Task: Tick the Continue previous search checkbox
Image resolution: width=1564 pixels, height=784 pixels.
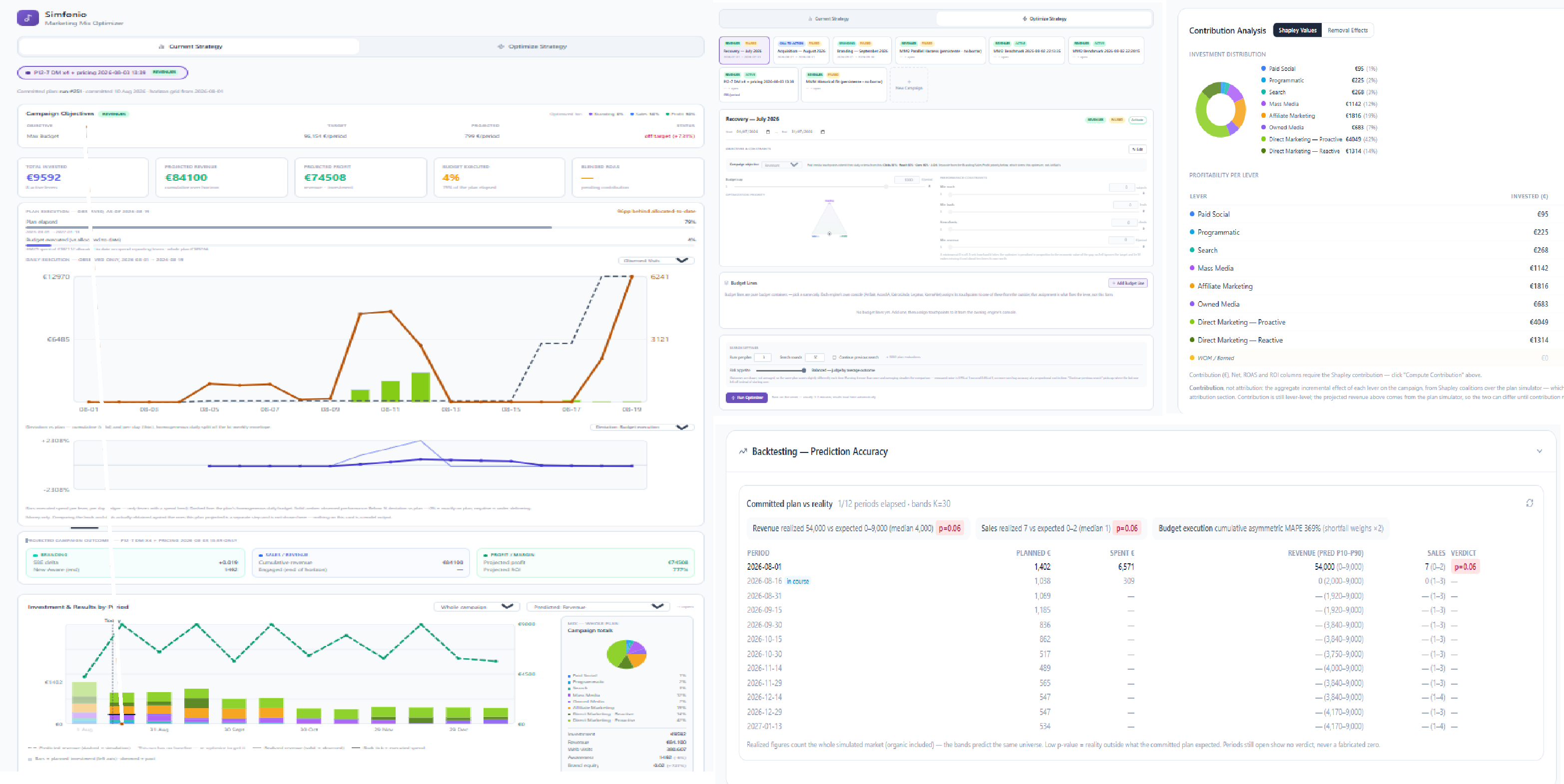Action: click(x=834, y=358)
